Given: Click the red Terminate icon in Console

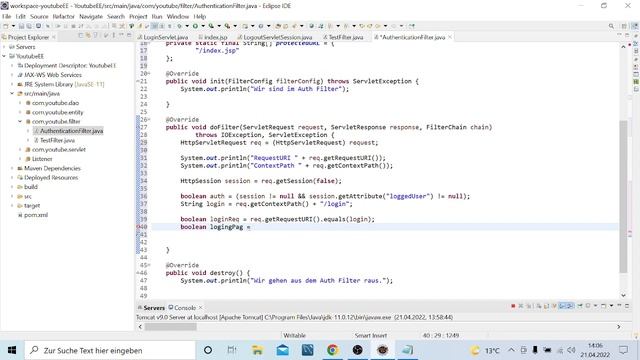Looking at the screenshot, I should click(513, 306).
